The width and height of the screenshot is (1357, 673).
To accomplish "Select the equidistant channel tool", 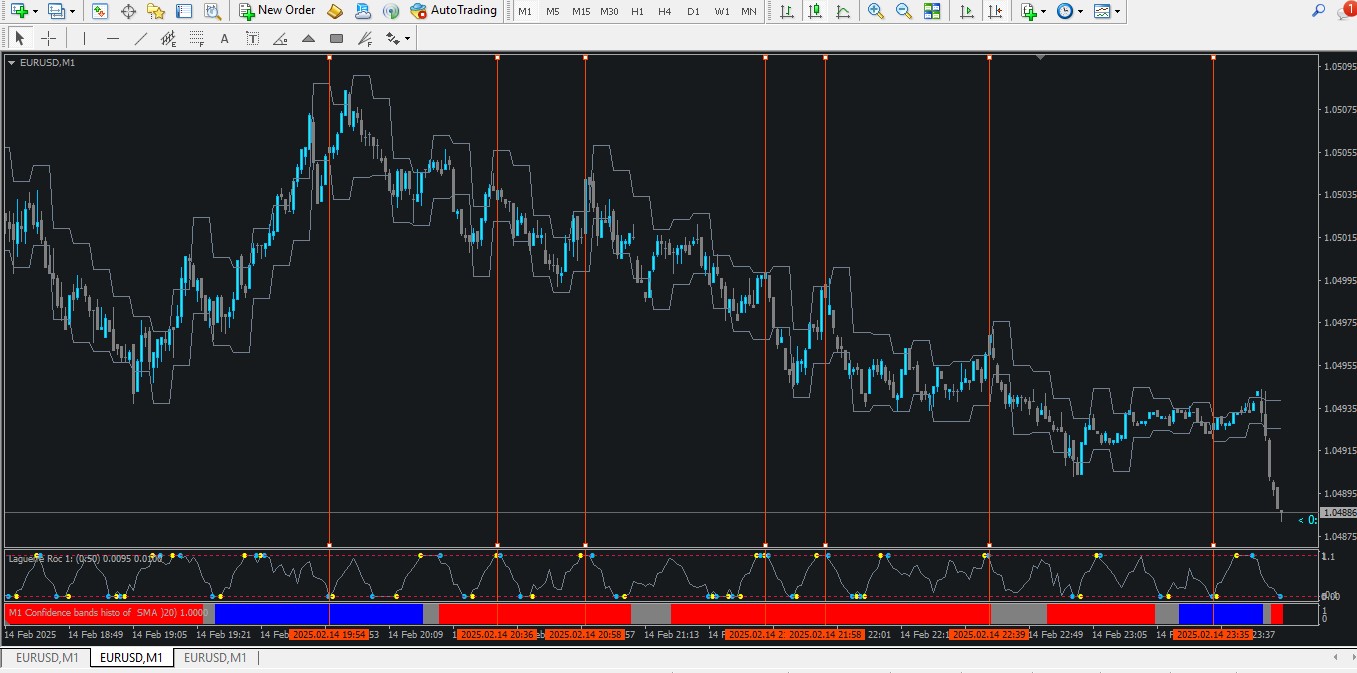I will (x=168, y=39).
